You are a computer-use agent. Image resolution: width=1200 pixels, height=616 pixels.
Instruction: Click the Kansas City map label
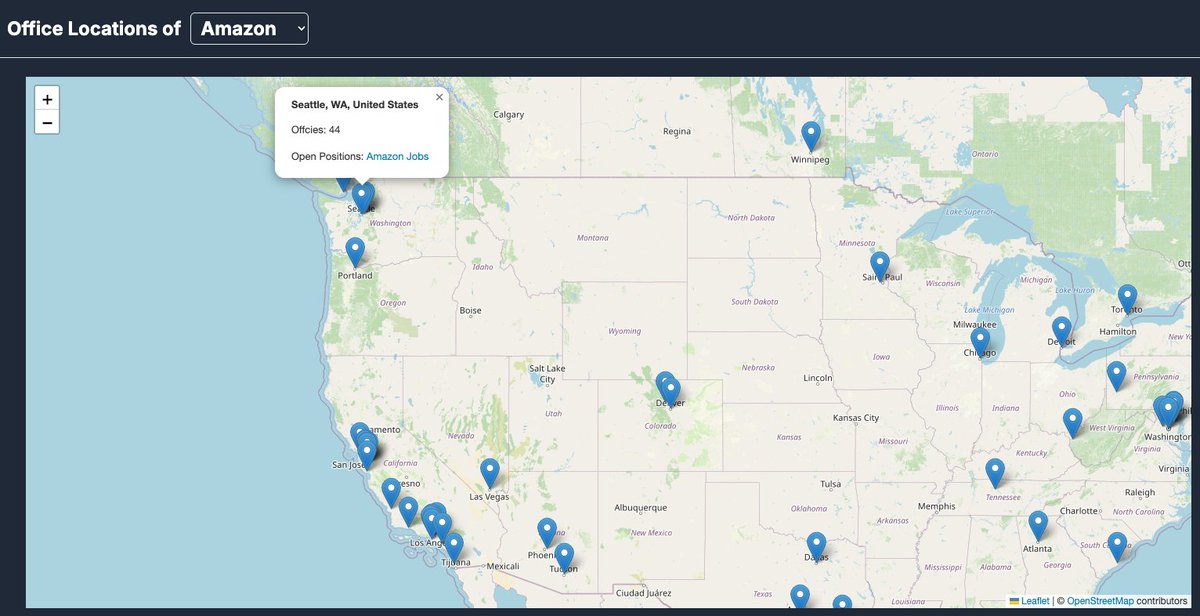855,418
